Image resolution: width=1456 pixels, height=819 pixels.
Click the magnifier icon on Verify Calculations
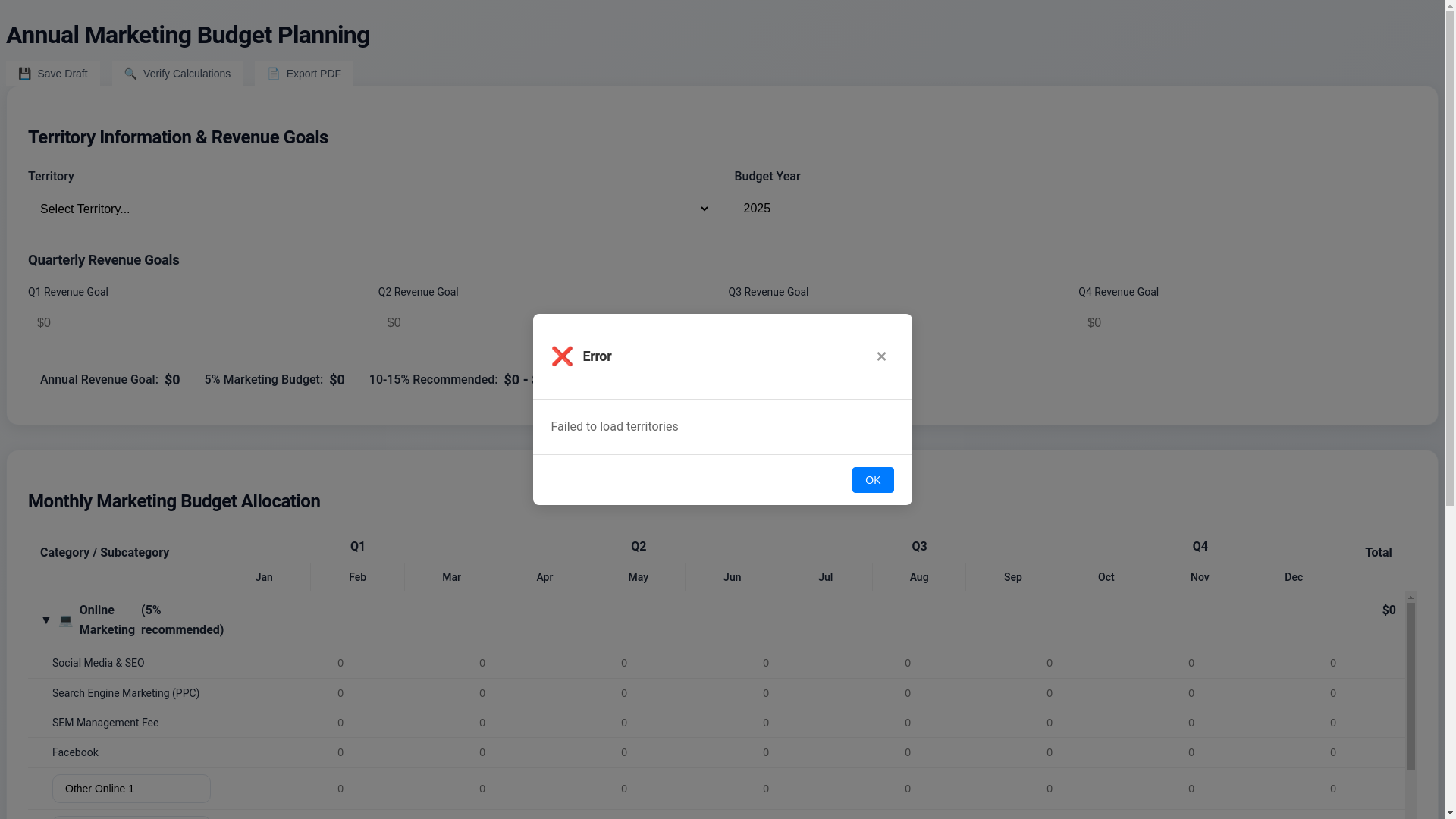point(130,74)
